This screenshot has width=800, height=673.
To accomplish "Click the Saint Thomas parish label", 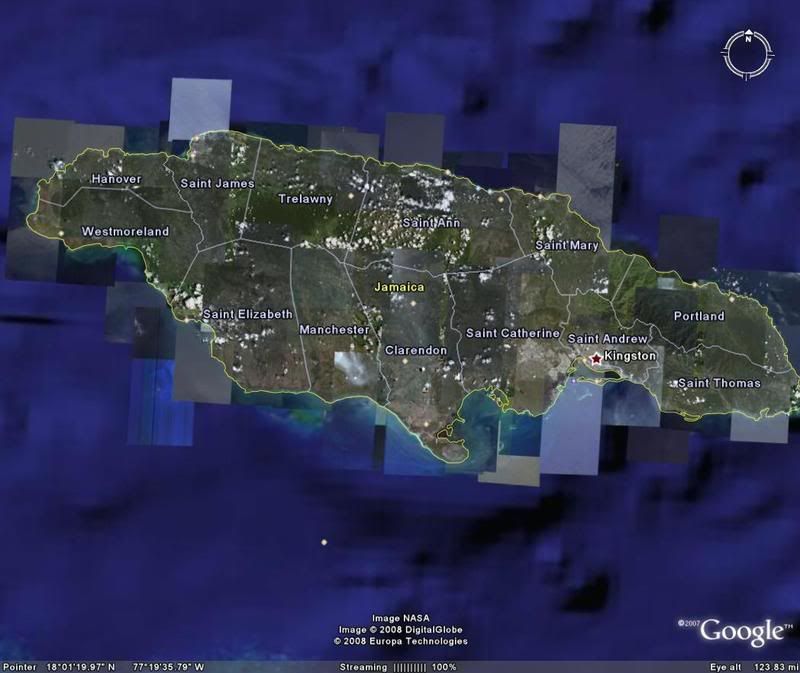I will [x=719, y=384].
